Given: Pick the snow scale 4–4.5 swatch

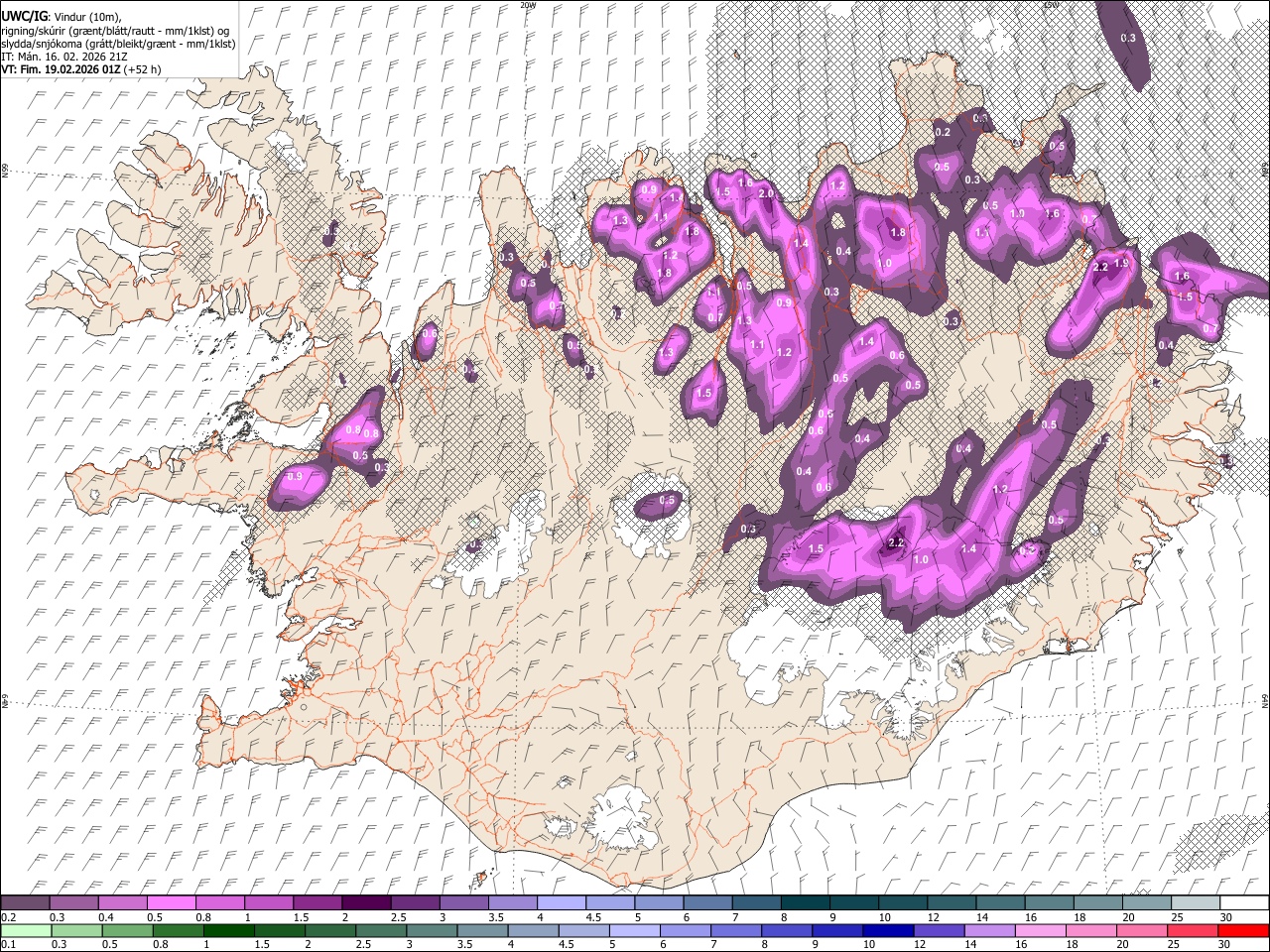Looking at the screenshot, I should pos(560,903).
